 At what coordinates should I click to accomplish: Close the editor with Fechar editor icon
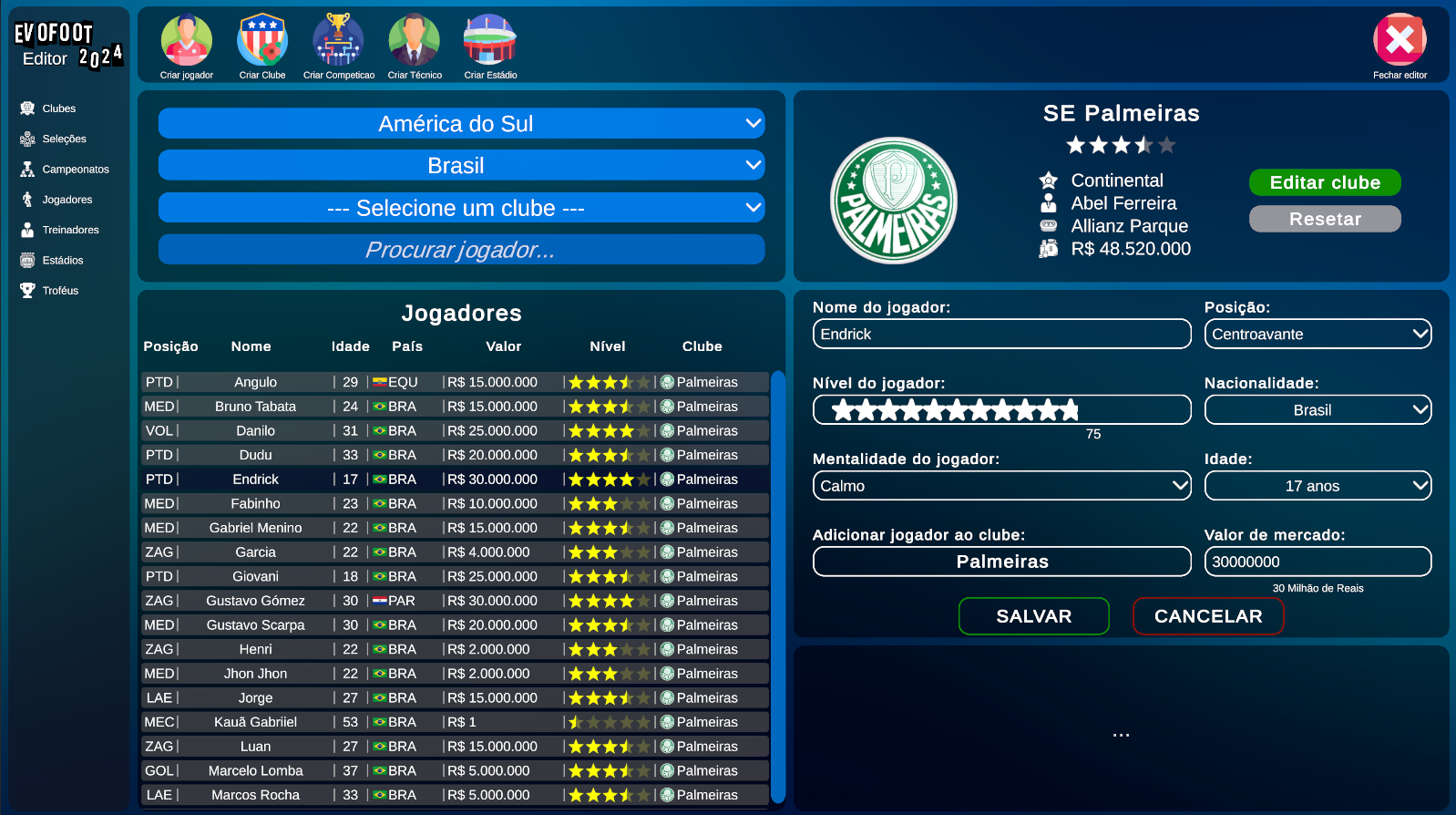(1400, 39)
